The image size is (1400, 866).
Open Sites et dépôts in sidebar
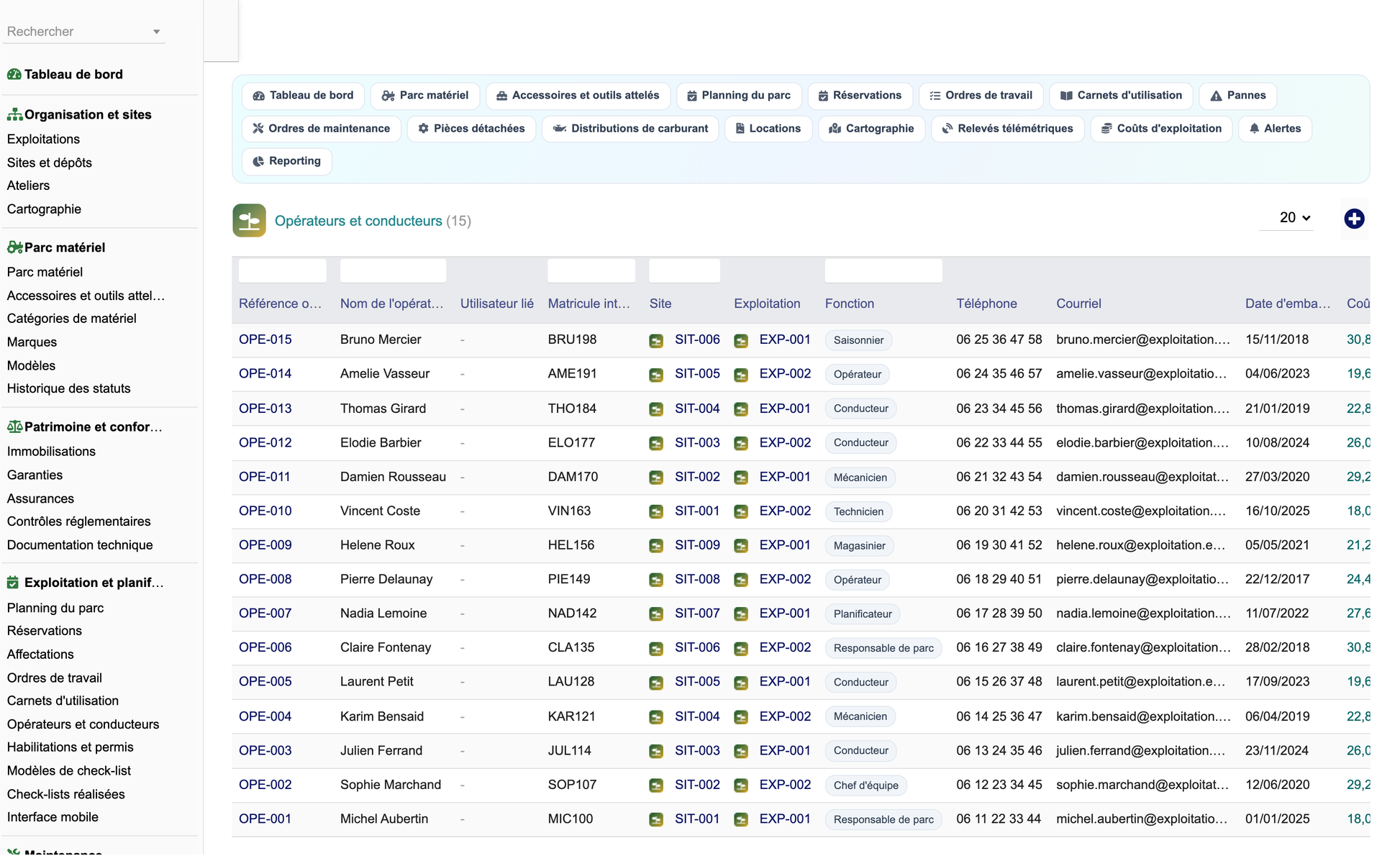[x=50, y=163]
